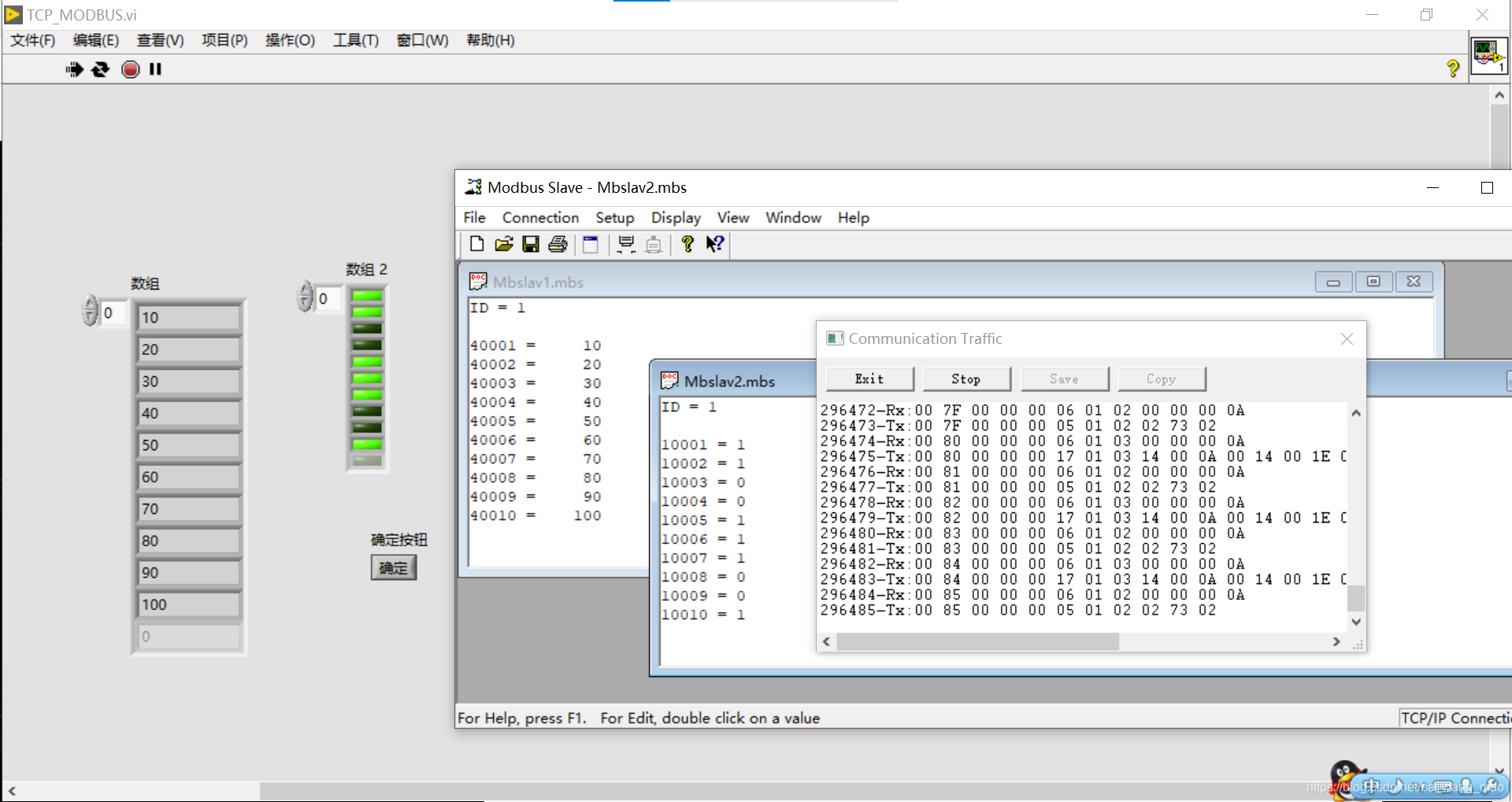The height and width of the screenshot is (802, 1512).
Task: Open Modbus Slave Help with the question mark icon
Action: coord(687,244)
